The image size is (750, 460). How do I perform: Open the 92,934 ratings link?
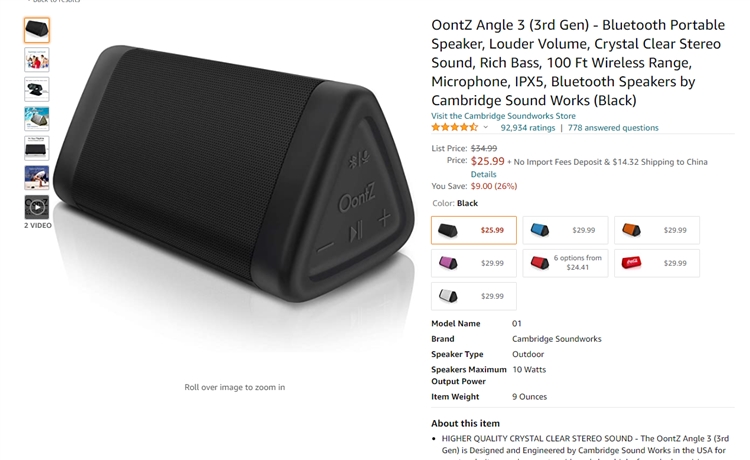[x=528, y=128]
